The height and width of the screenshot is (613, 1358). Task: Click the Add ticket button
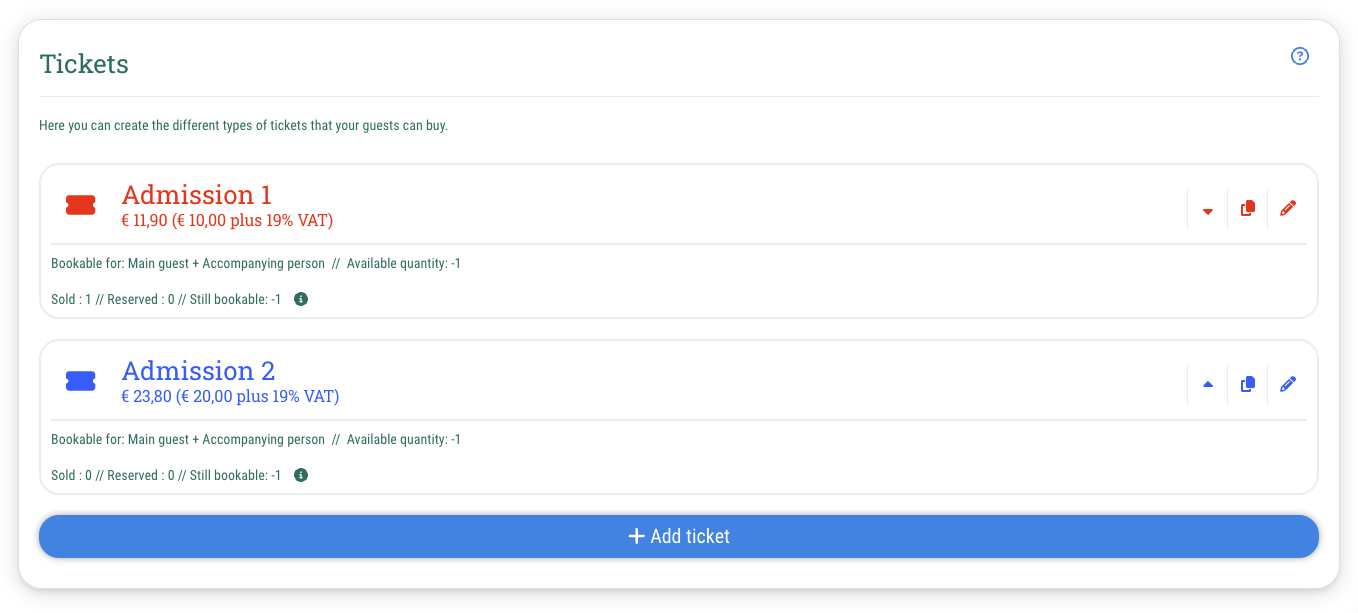pyautogui.click(x=679, y=537)
